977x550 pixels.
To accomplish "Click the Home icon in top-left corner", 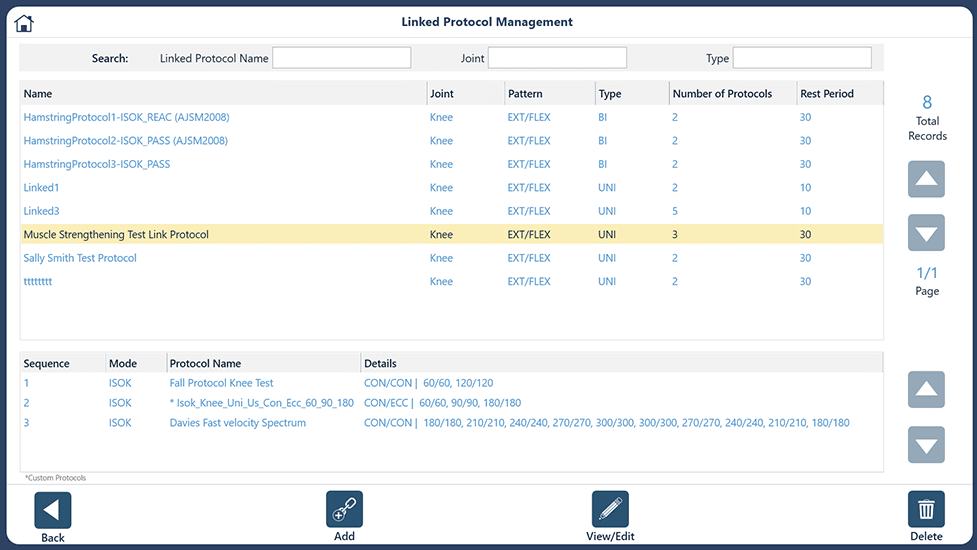I will (24, 23).
